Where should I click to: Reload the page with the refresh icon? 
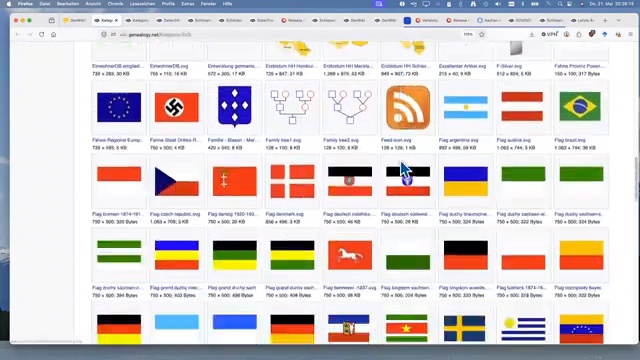pyautogui.click(x=42, y=35)
